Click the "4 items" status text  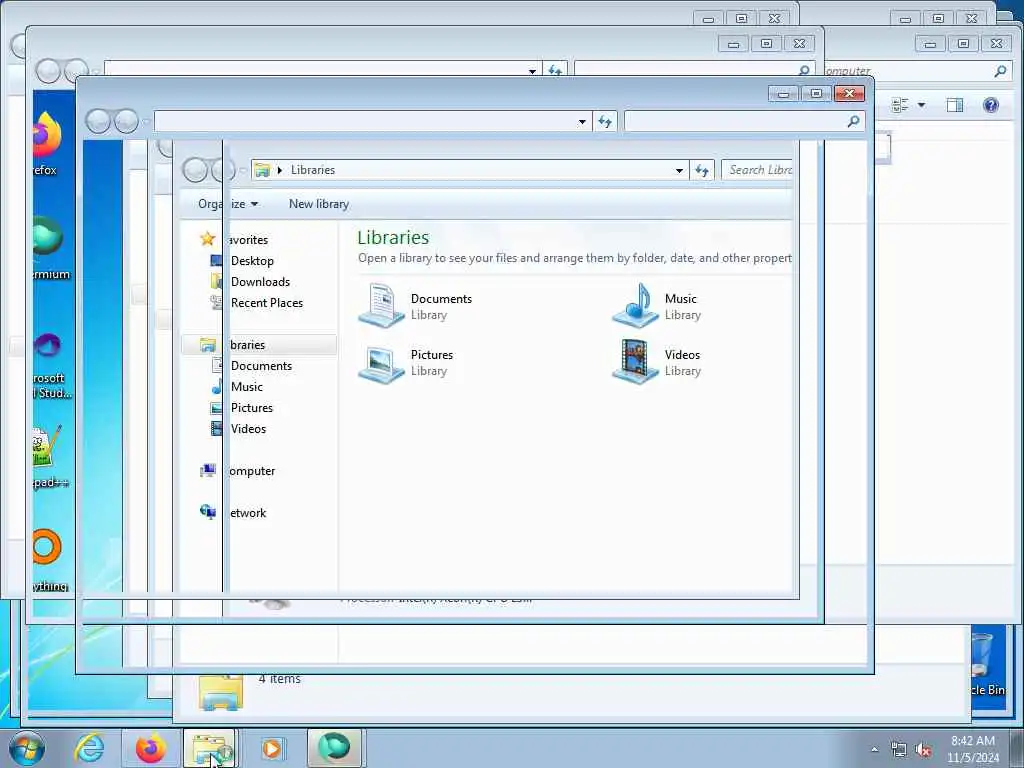(x=280, y=679)
